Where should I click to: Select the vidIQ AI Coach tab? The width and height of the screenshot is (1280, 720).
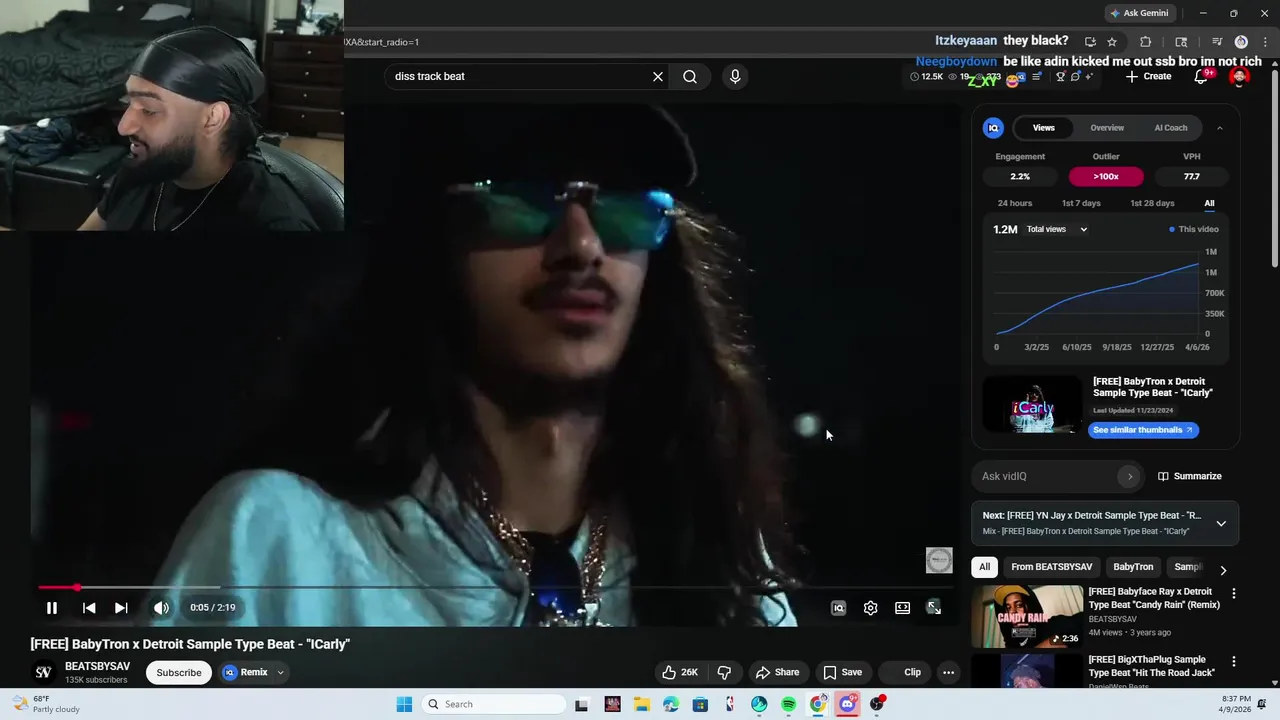(1171, 128)
